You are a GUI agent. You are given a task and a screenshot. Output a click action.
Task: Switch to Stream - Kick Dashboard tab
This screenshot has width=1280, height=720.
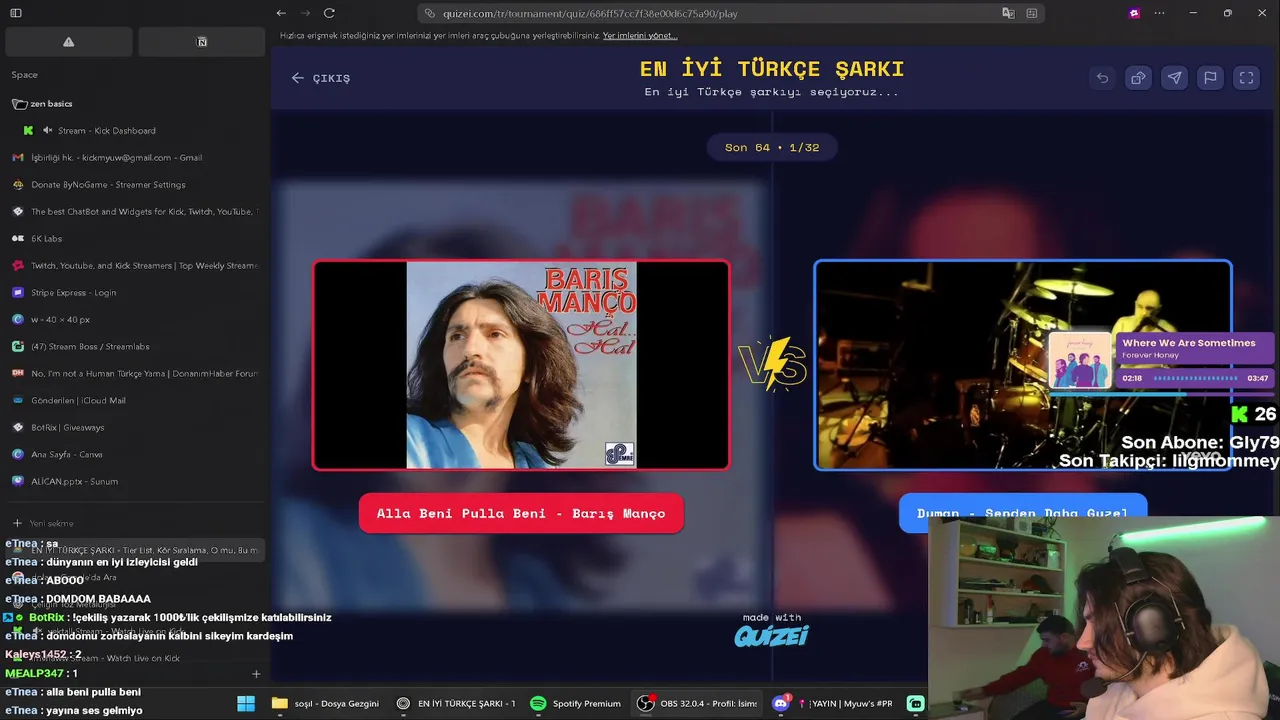[x=106, y=131]
